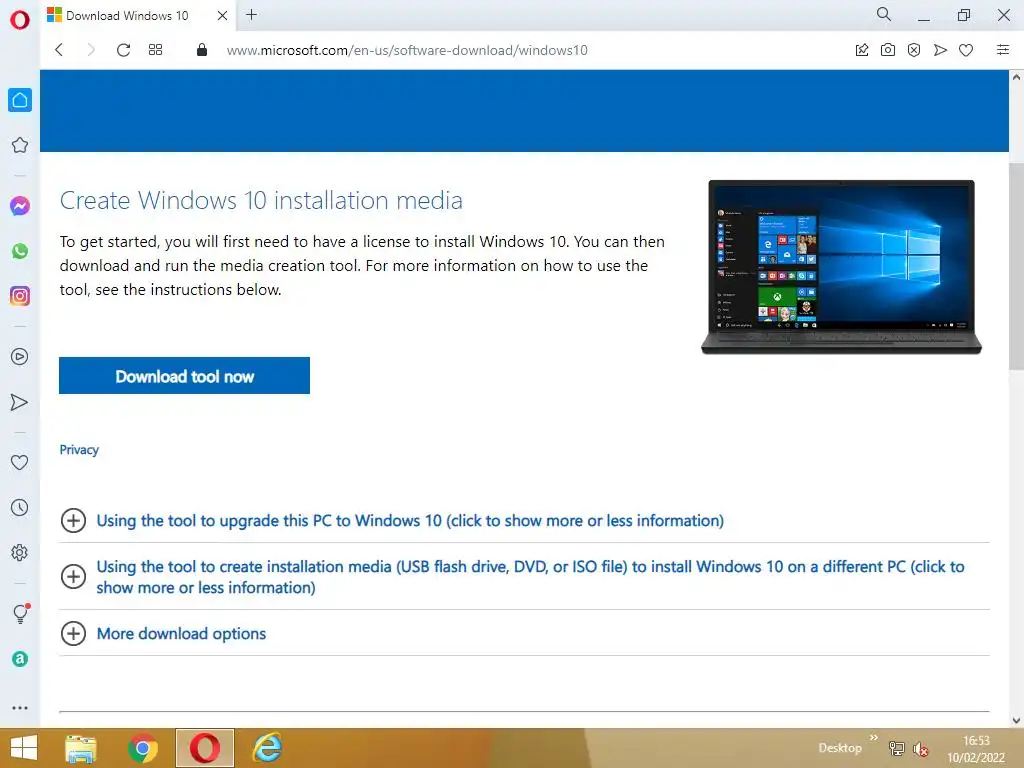Close the Download Windows 10 tab
1024x768 pixels.
point(222,15)
